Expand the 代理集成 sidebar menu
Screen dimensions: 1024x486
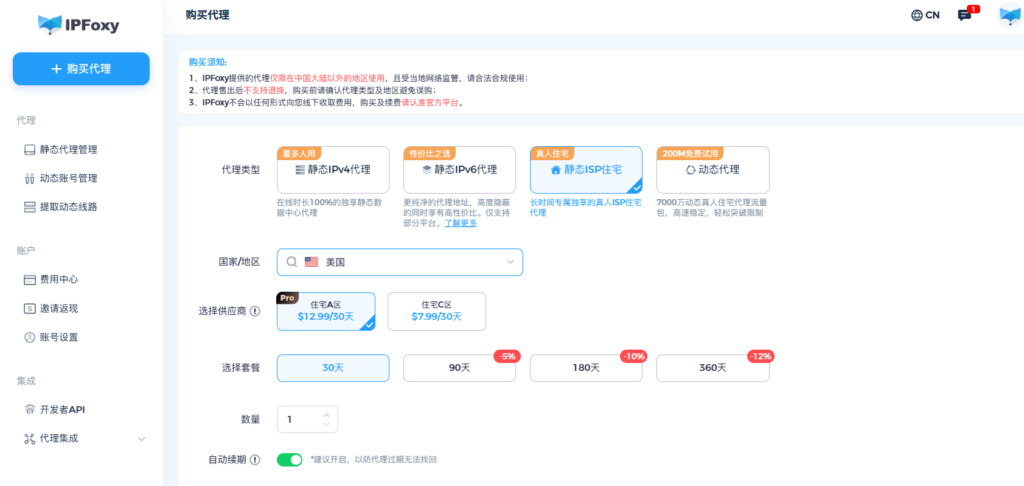click(x=141, y=438)
